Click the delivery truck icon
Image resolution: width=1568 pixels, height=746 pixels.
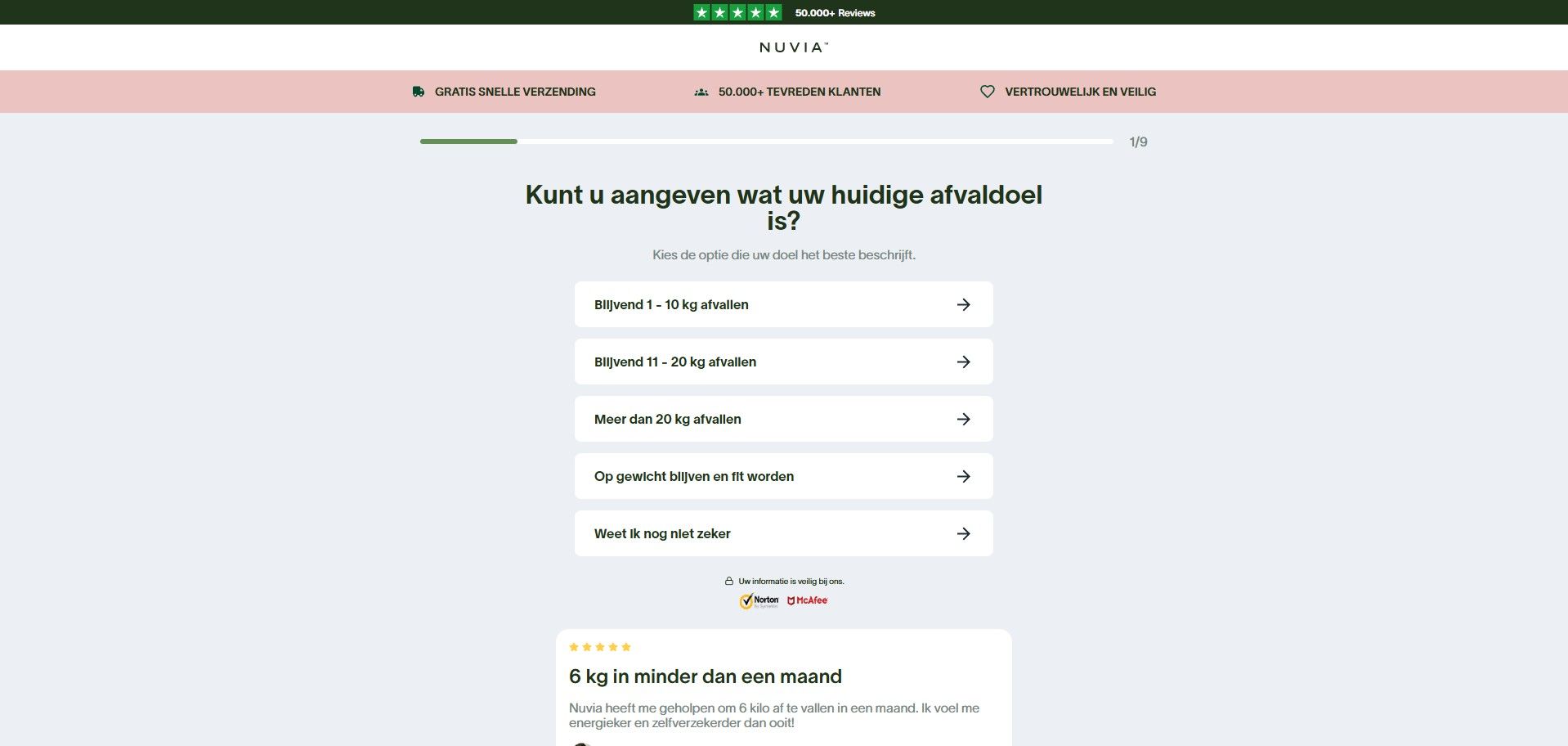pyautogui.click(x=419, y=92)
